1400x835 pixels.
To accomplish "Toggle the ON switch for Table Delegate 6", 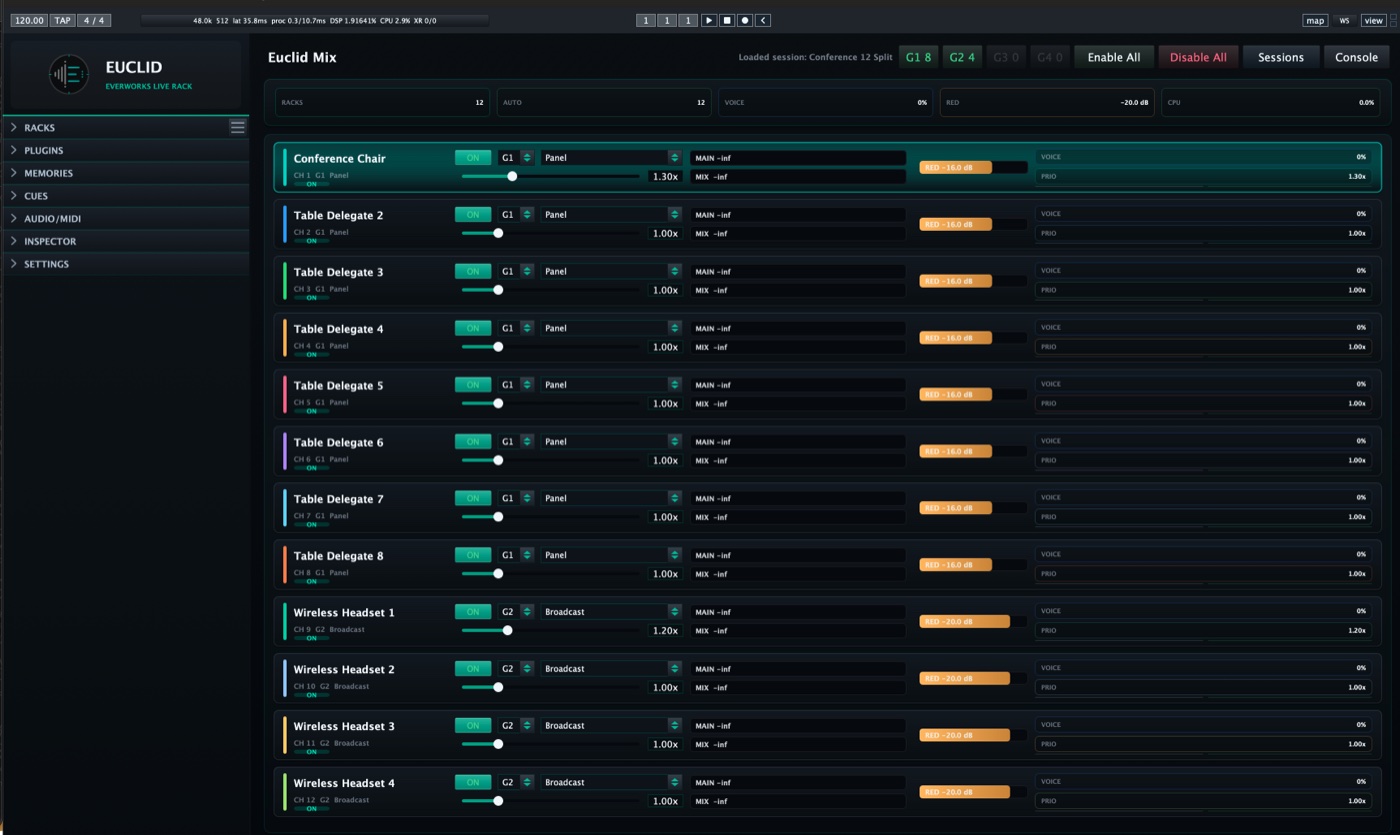I will [x=473, y=441].
